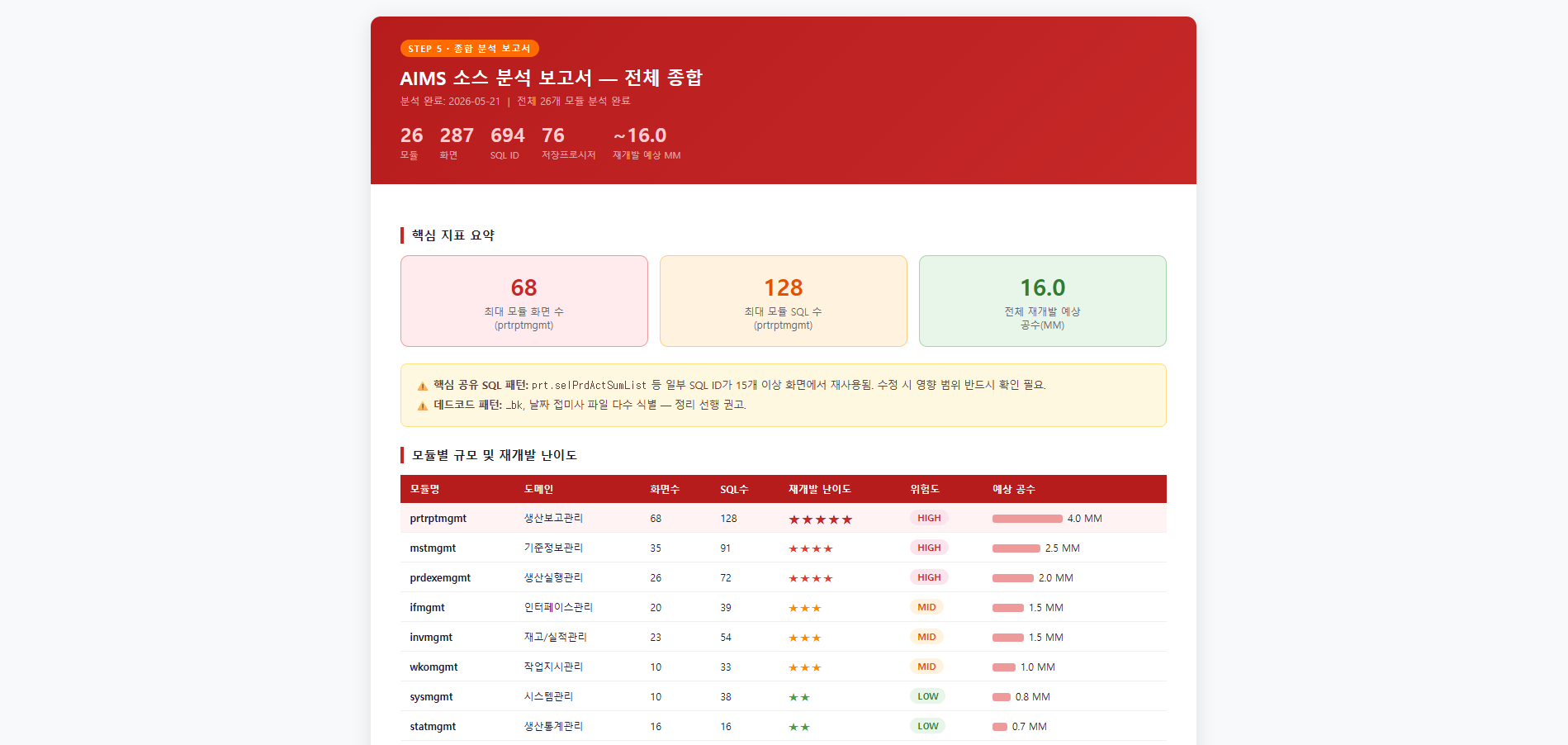This screenshot has width=1568, height=745.
Task: Click the 분석 완료: 2026-05-21 date text
Action: 450,102
